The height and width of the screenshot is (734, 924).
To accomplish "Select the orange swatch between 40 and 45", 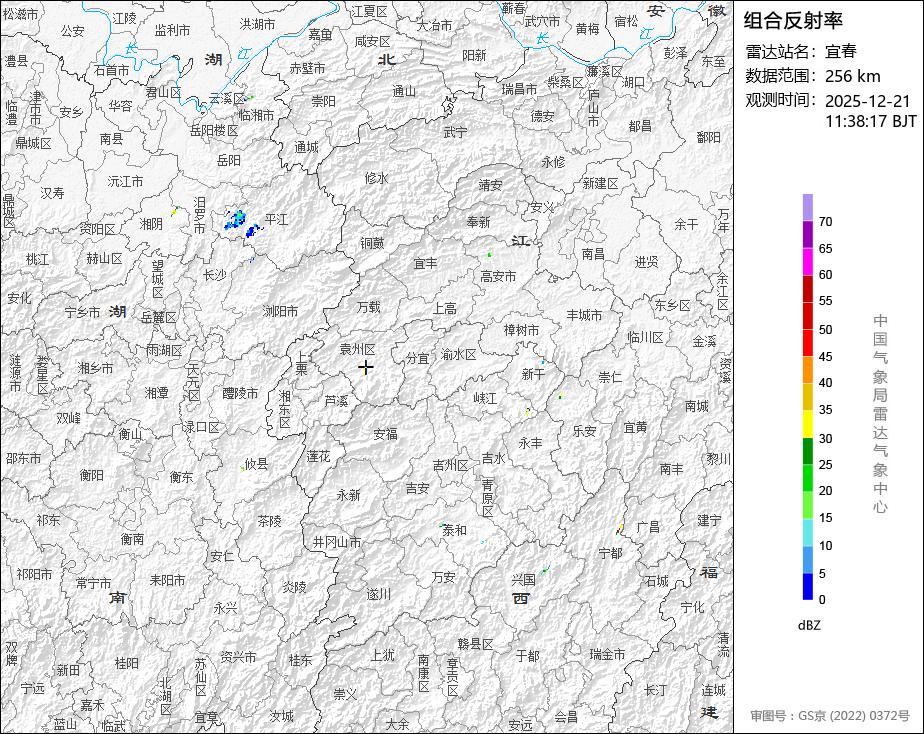I will pos(807,370).
